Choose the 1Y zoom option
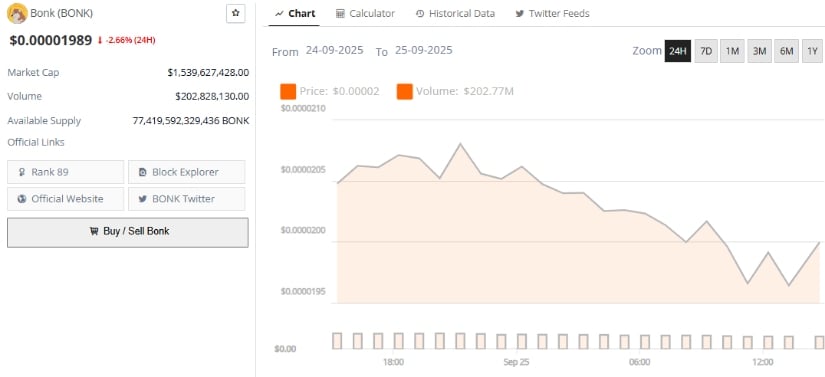Viewport: 825px width, 377px height. [x=812, y=51]
